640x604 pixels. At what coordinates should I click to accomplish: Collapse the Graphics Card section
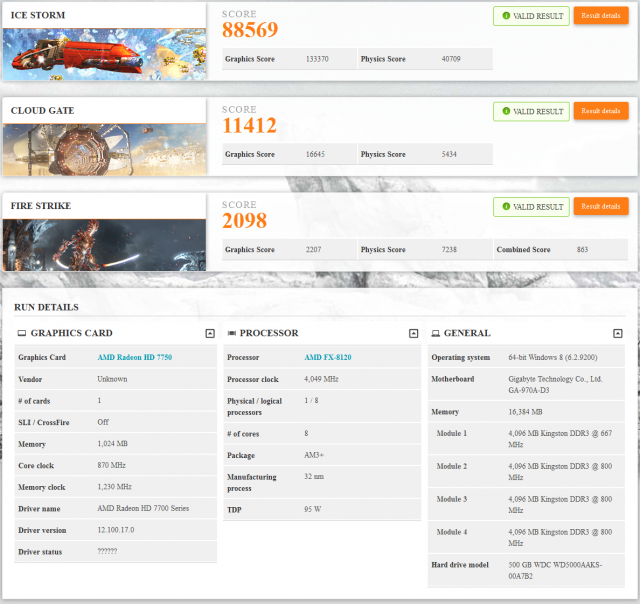(210, 333)
